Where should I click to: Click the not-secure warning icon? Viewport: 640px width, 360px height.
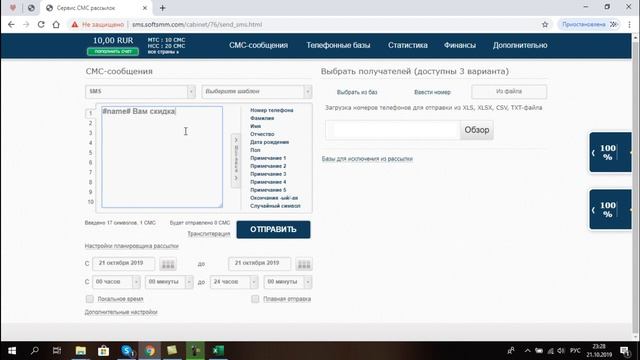[x=74, y=24]
